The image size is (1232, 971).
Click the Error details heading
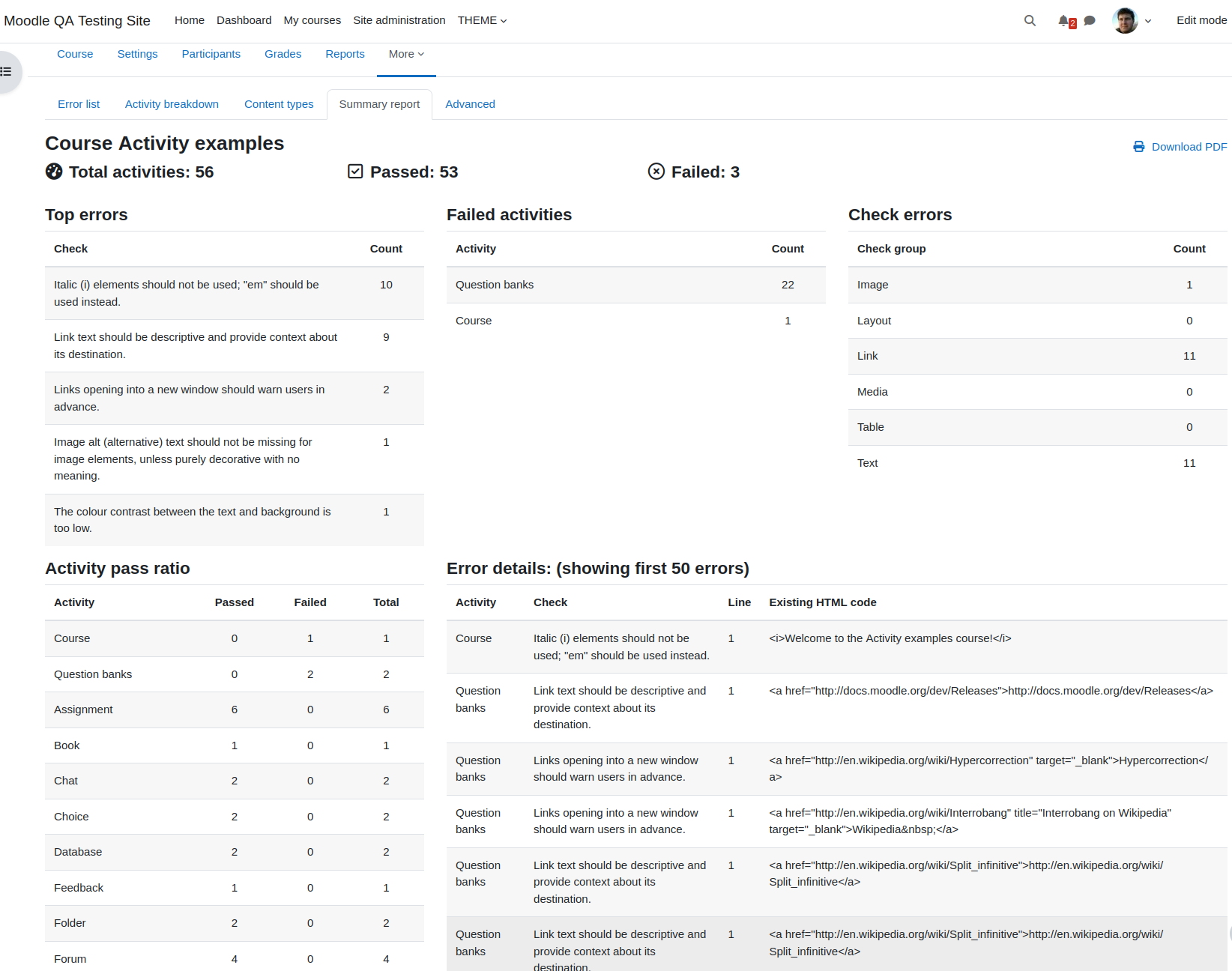point(597,569)
